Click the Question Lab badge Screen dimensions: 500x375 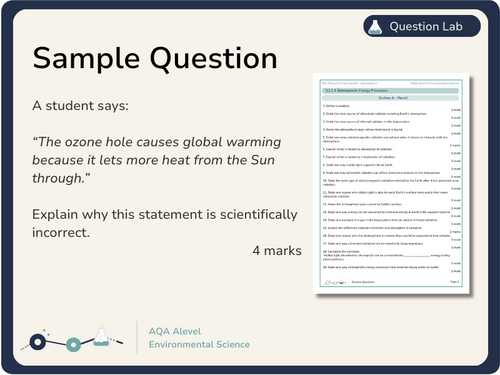[422, 26]
